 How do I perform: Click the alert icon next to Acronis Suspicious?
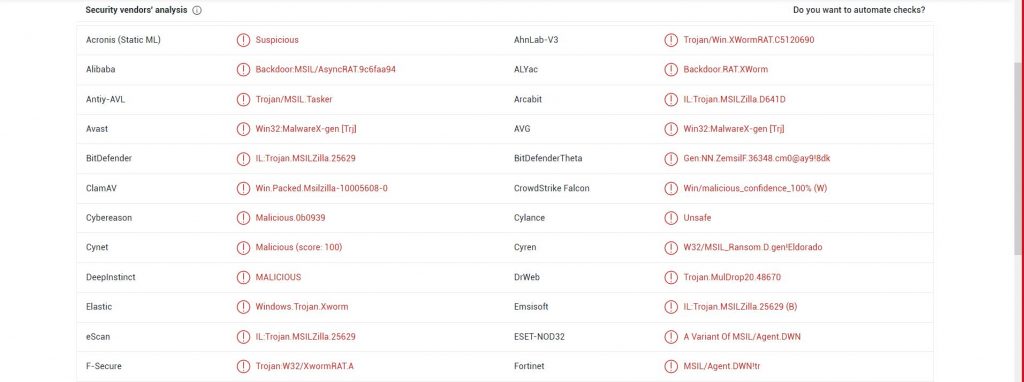pos(243,40)
